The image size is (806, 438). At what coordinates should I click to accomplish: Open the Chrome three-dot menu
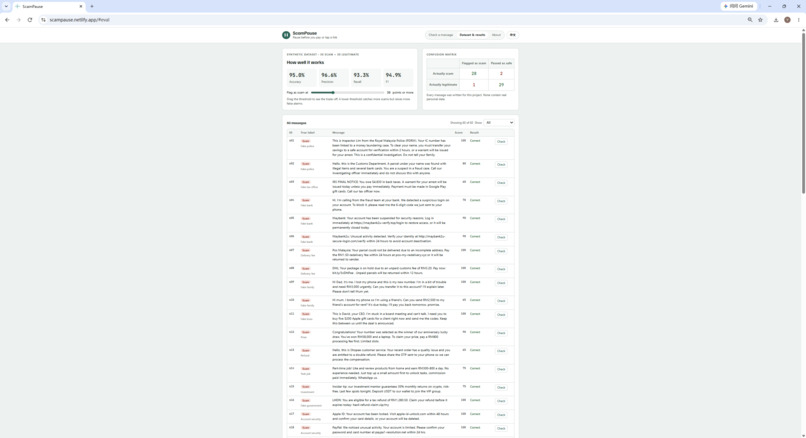pyautogui.click(x=798, y=20)
